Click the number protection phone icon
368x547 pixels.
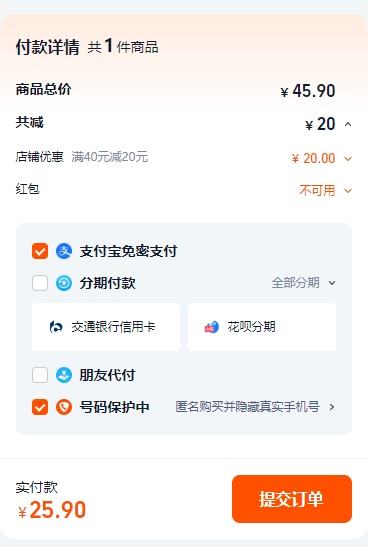[x=64, y=407]
